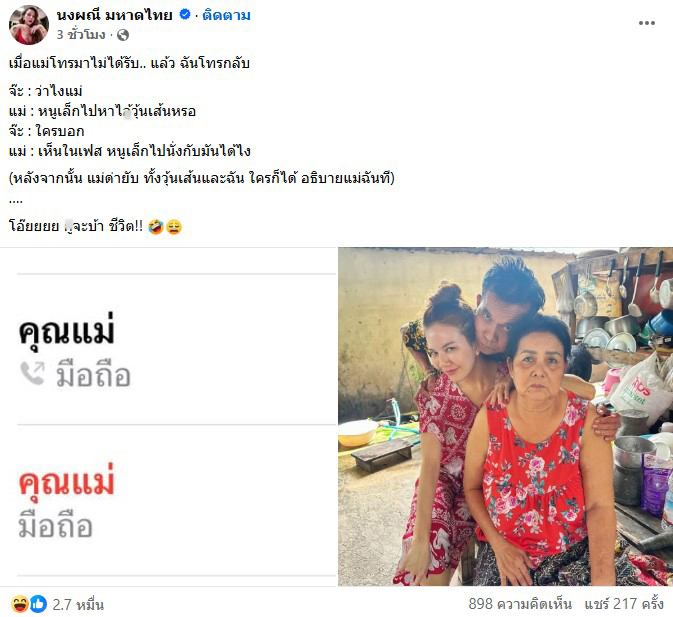Click the weary face emoji in post
Screen dimensions: 673x617
click(x=174, y=227)
